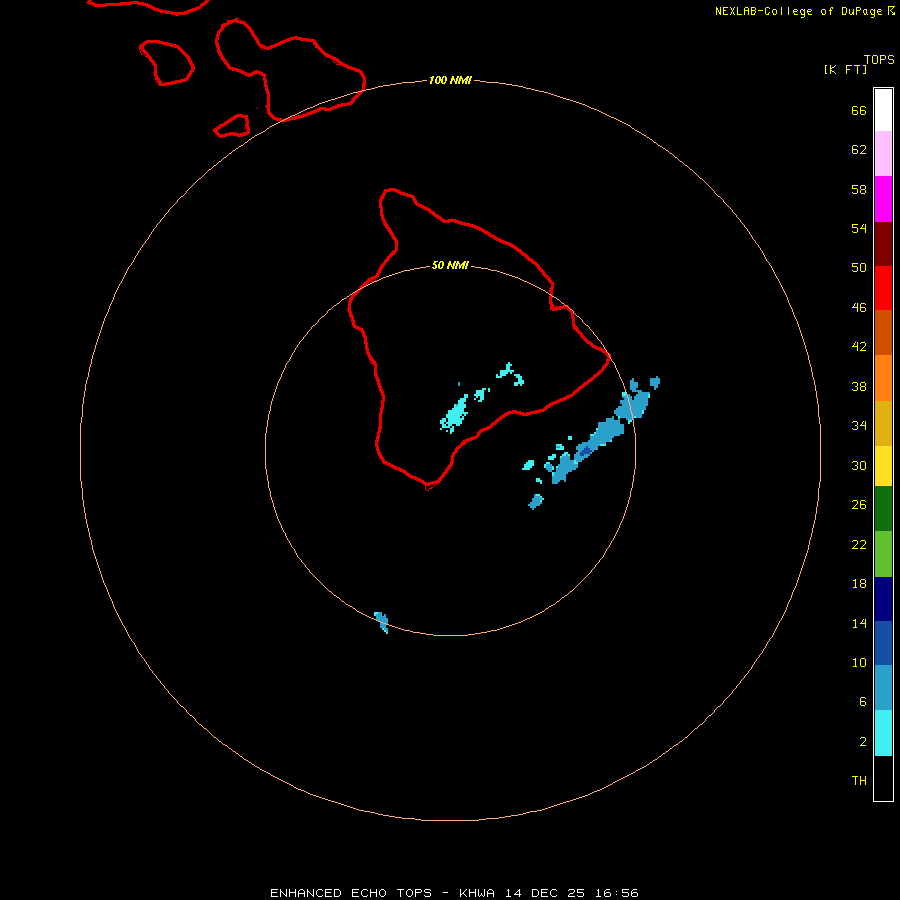Viewport: 900px width, 900px height.
Task: Pick the orange 42 kft legend swatch
Action: click(883, 378)
